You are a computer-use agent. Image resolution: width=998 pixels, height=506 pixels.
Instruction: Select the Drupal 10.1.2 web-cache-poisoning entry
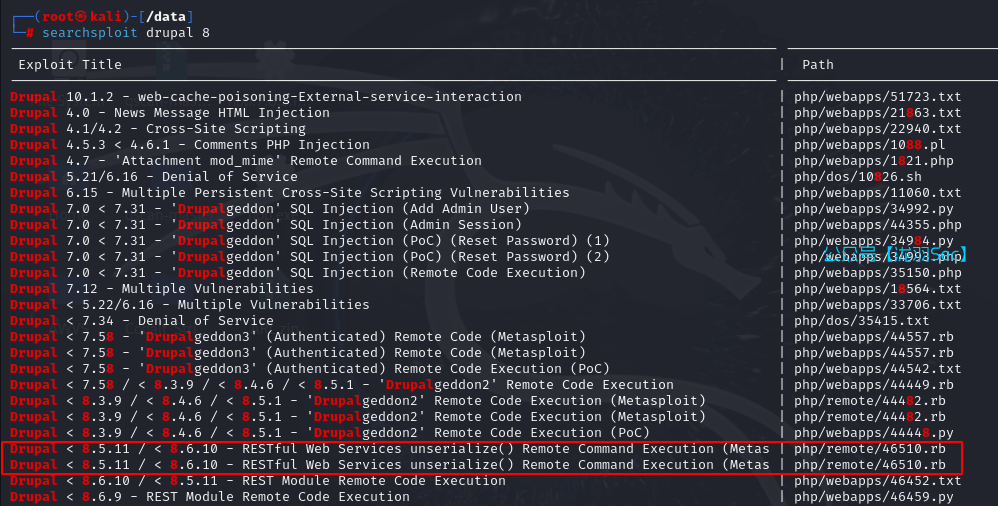click(266, 97)
